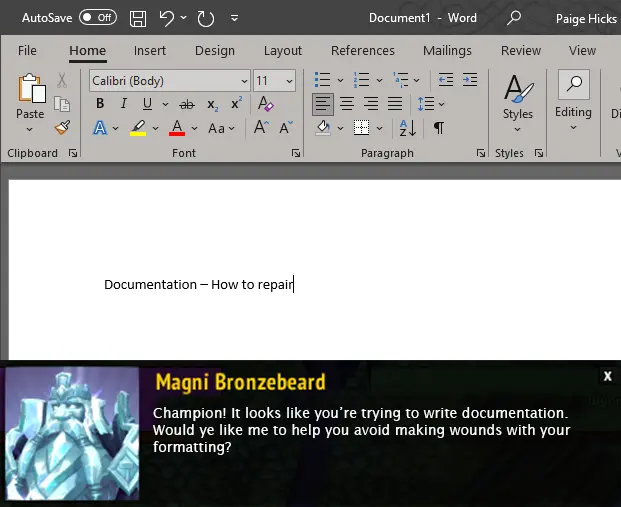Screen dimensions: 621x507
Task: Click the Copy icon
Action: pyautogui.click(x=62, y=104)
